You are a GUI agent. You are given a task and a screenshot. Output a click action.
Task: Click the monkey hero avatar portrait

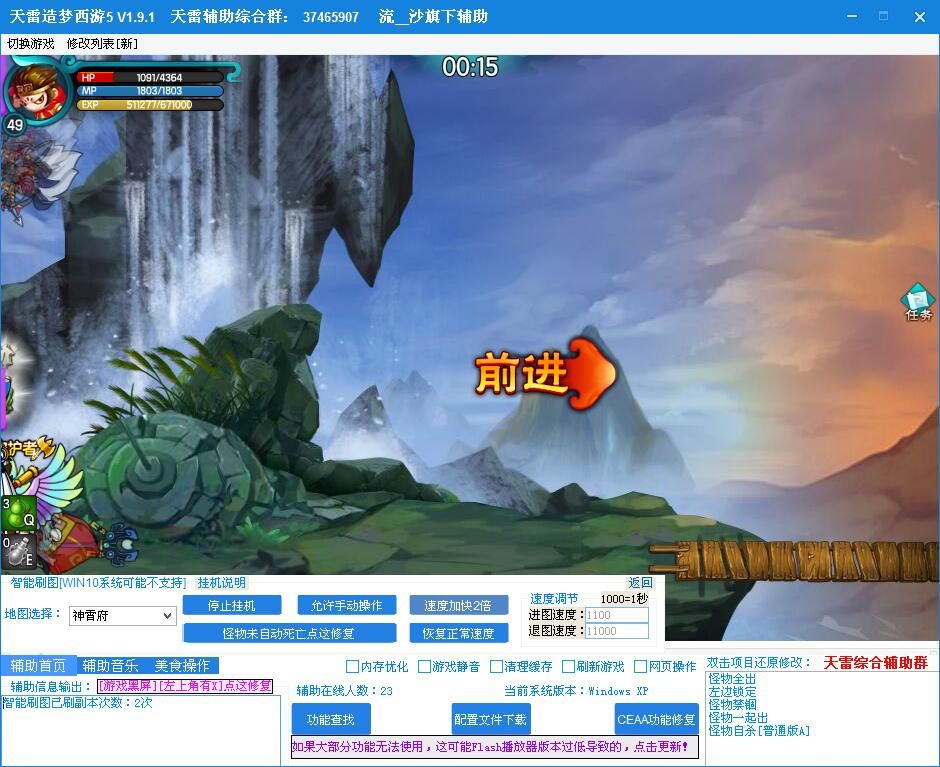coord(37,92)
